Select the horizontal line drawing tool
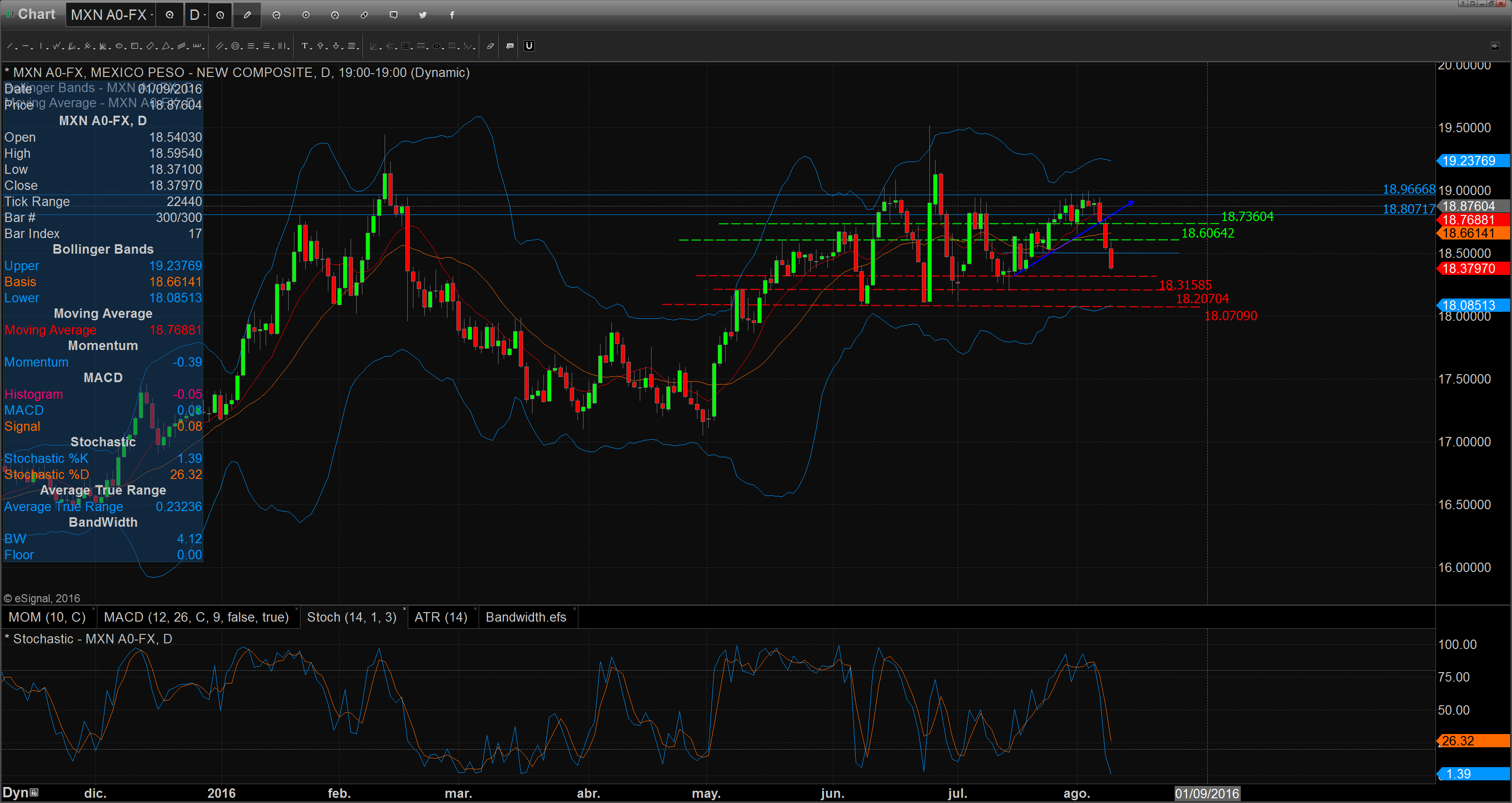Viewport: 1512px width, 803px height. [x=25, y=46]
